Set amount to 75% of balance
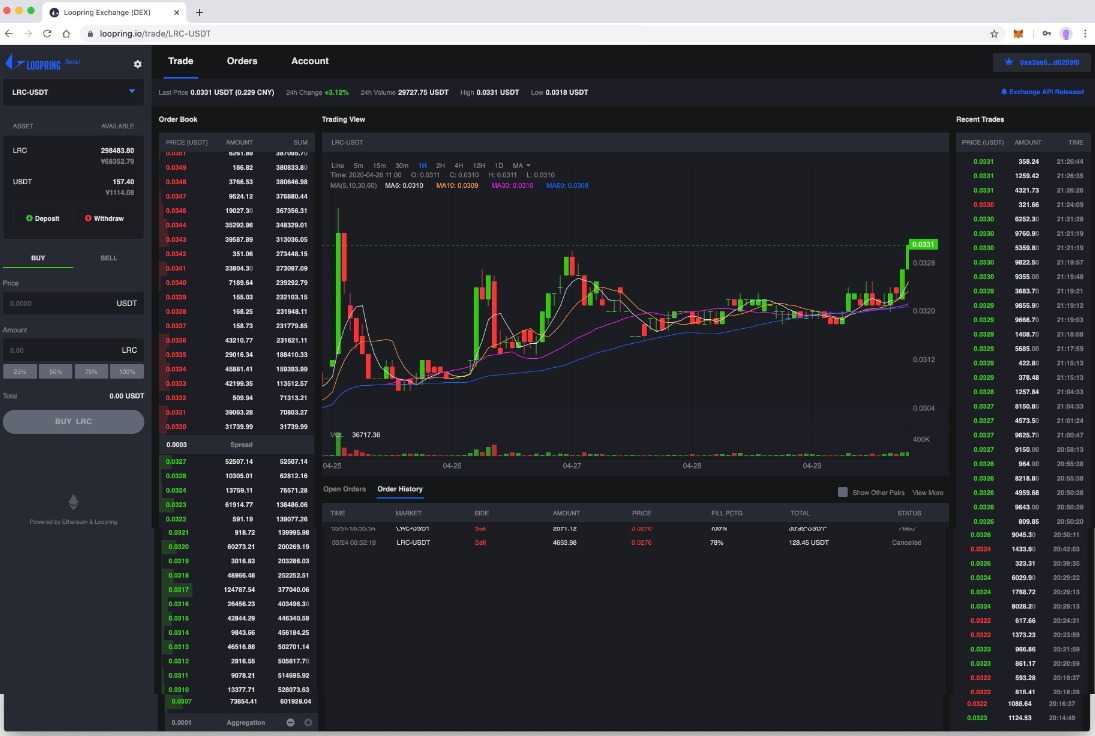Viewport: 1095px width, 736px height. click(91, 371)
